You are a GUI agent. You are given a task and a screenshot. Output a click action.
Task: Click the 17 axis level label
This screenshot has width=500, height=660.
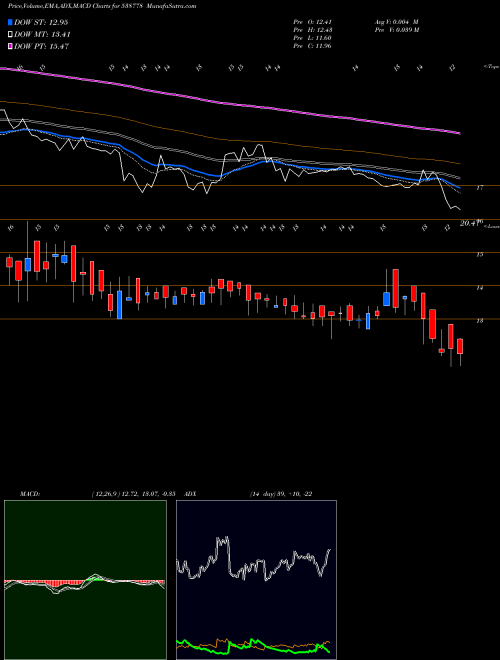pyautogui.click(x=480, y=188)
